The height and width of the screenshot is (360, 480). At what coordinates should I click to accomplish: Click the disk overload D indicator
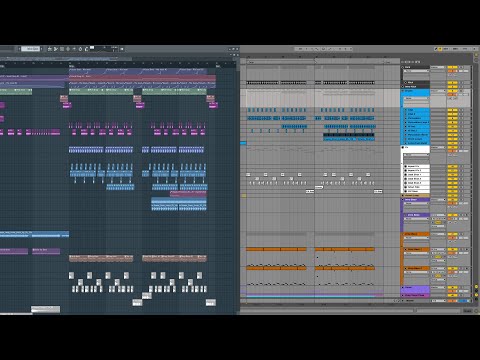click(475, 49)
